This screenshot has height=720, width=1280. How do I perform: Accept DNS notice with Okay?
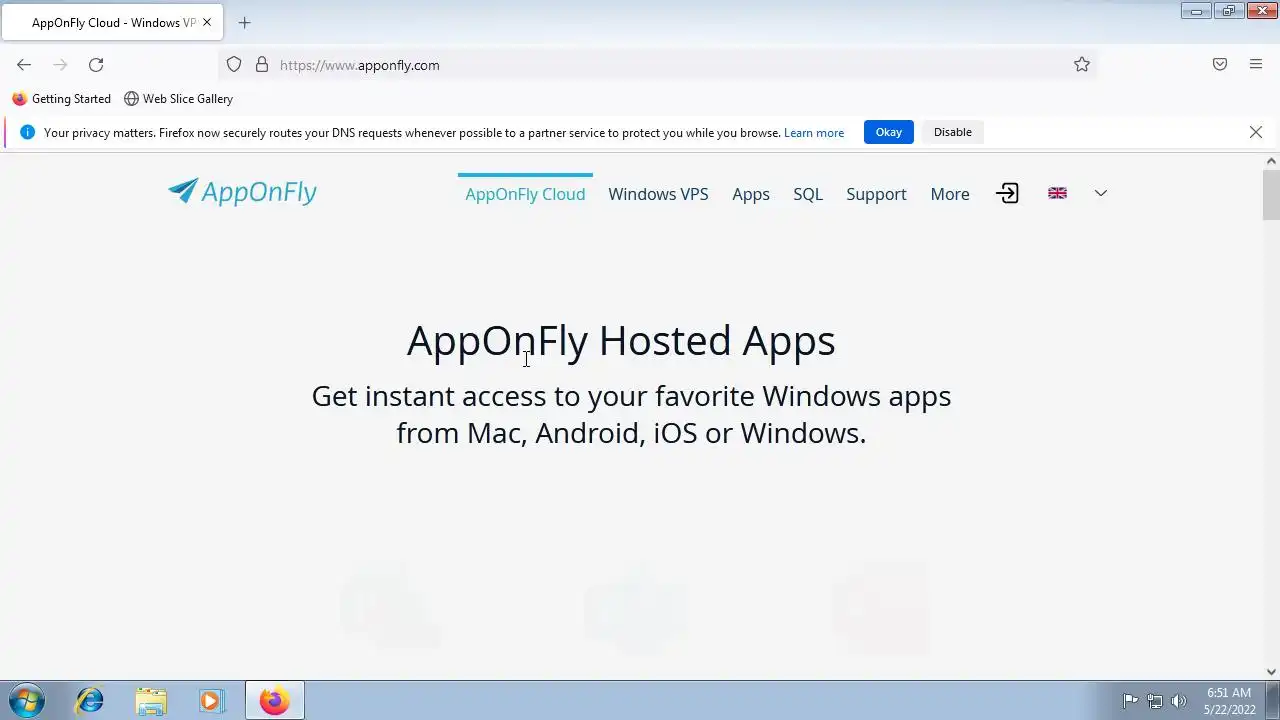tap(889, 132)
